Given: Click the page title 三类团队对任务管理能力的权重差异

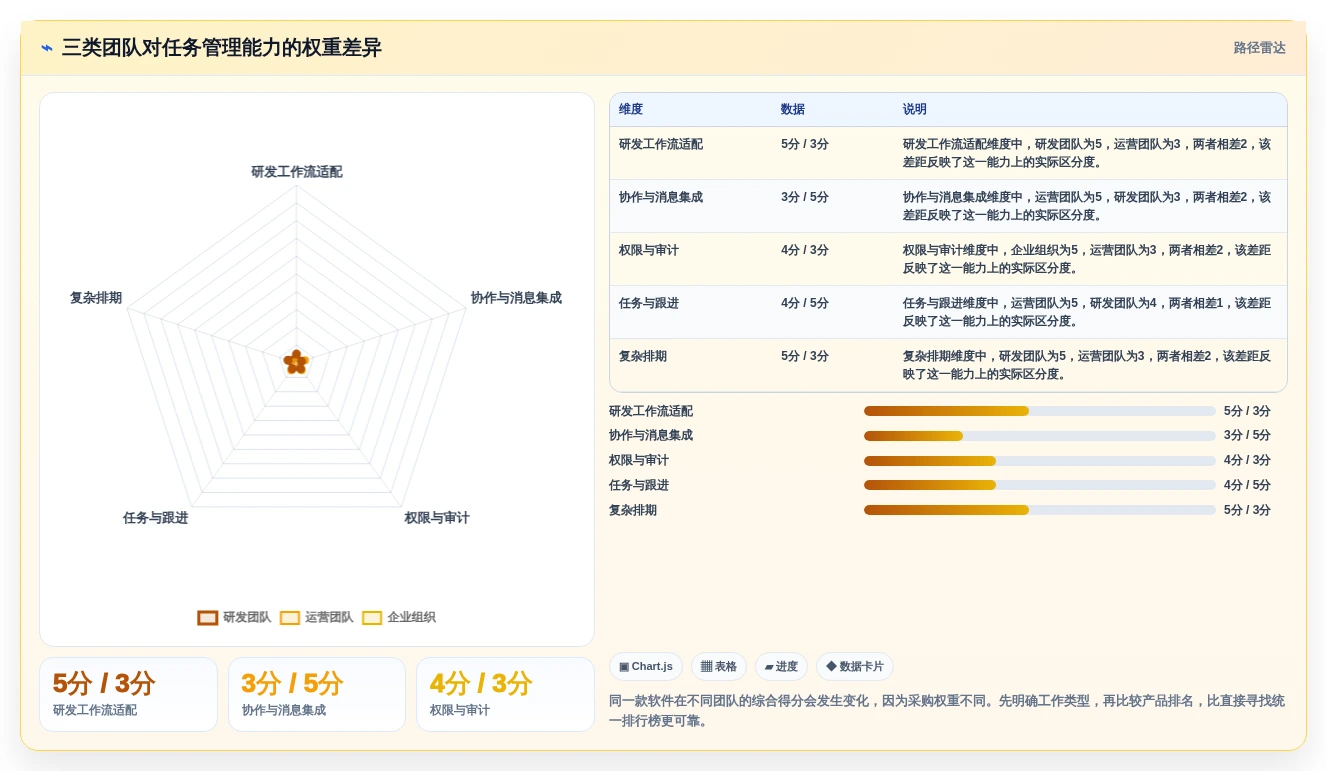Looking at the screenshot, I should tap(222, 48).
